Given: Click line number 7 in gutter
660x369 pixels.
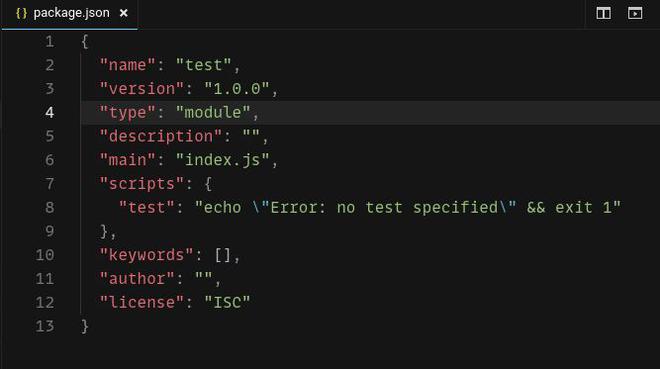Looking at the screenshot, I should 50,183.
